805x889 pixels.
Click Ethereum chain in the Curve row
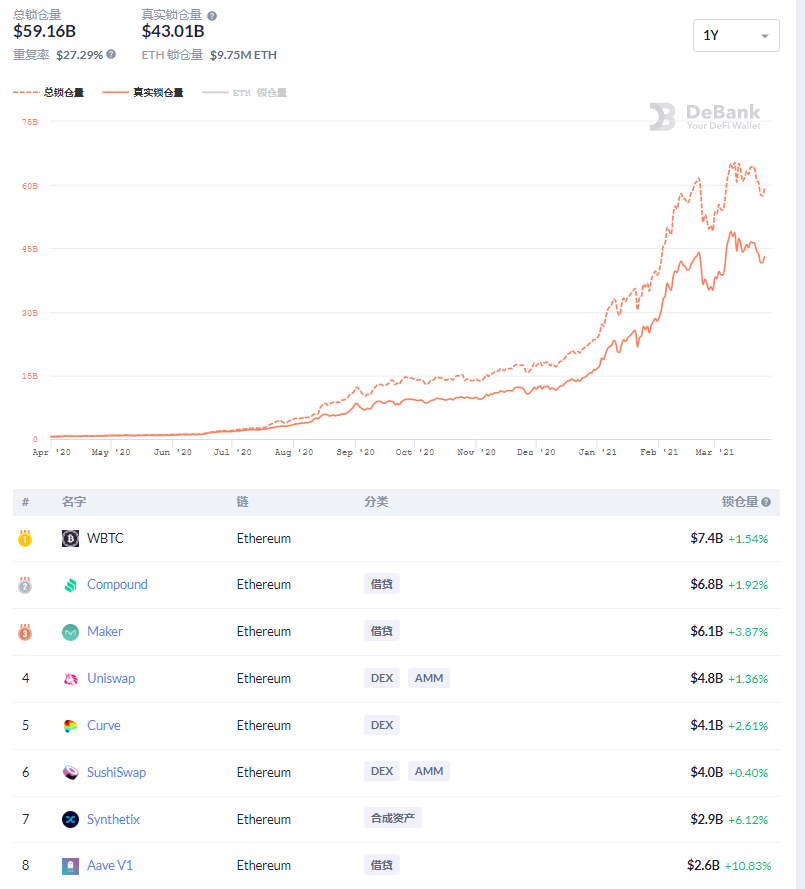(x=264, y=726)
